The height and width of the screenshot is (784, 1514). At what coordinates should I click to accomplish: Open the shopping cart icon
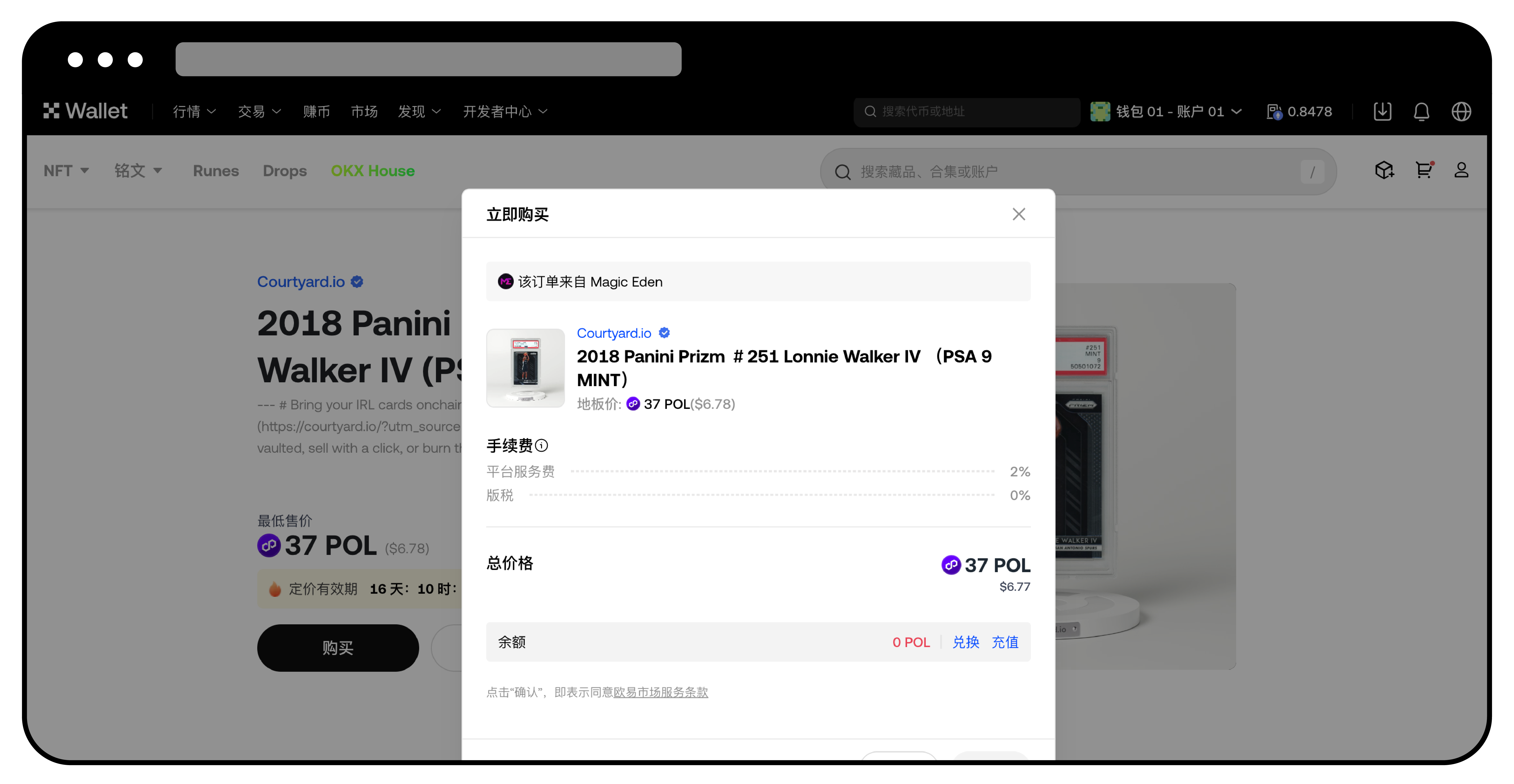pyautogui.click(x=1424, y=170)
